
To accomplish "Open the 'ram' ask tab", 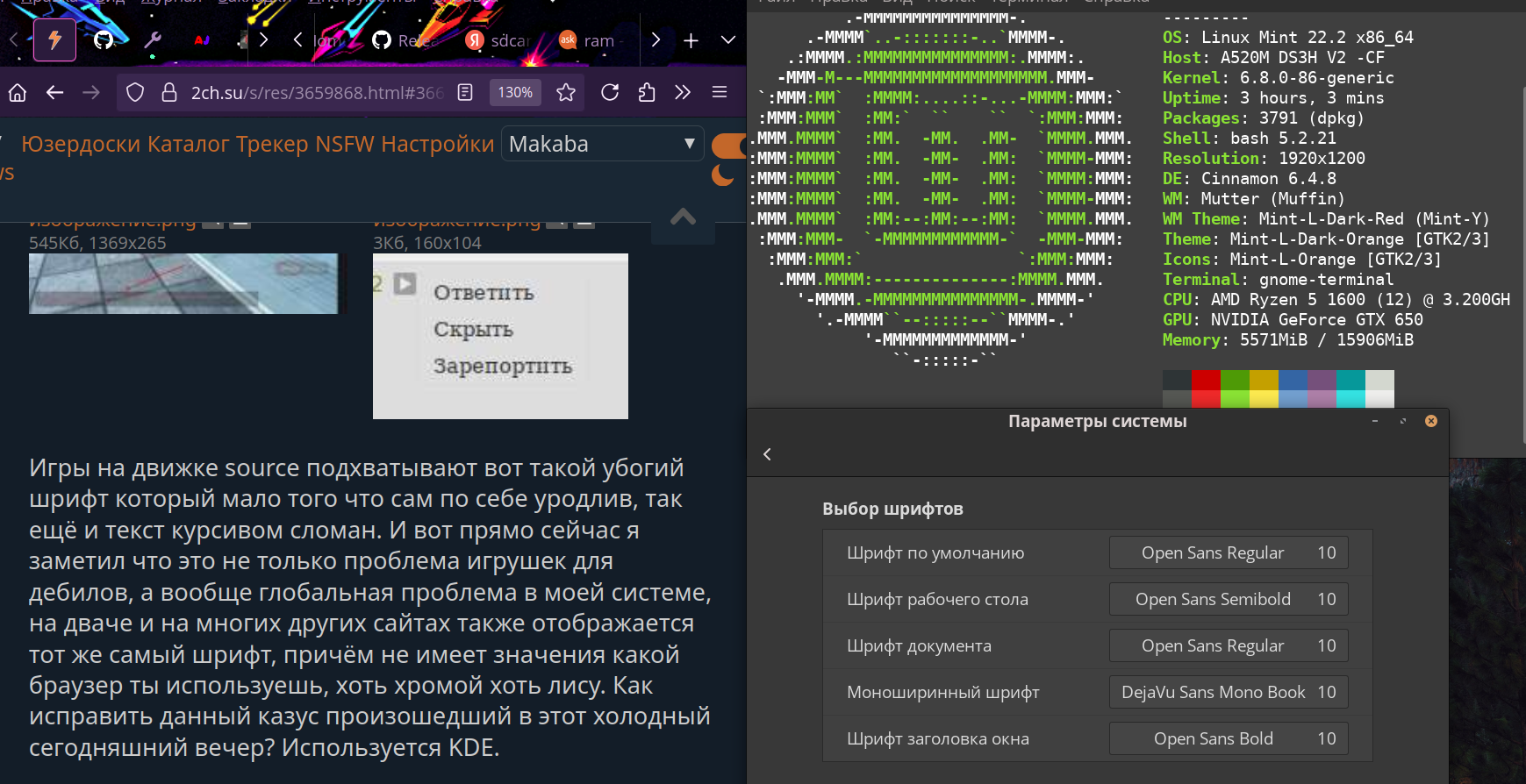I will [590, 40].
